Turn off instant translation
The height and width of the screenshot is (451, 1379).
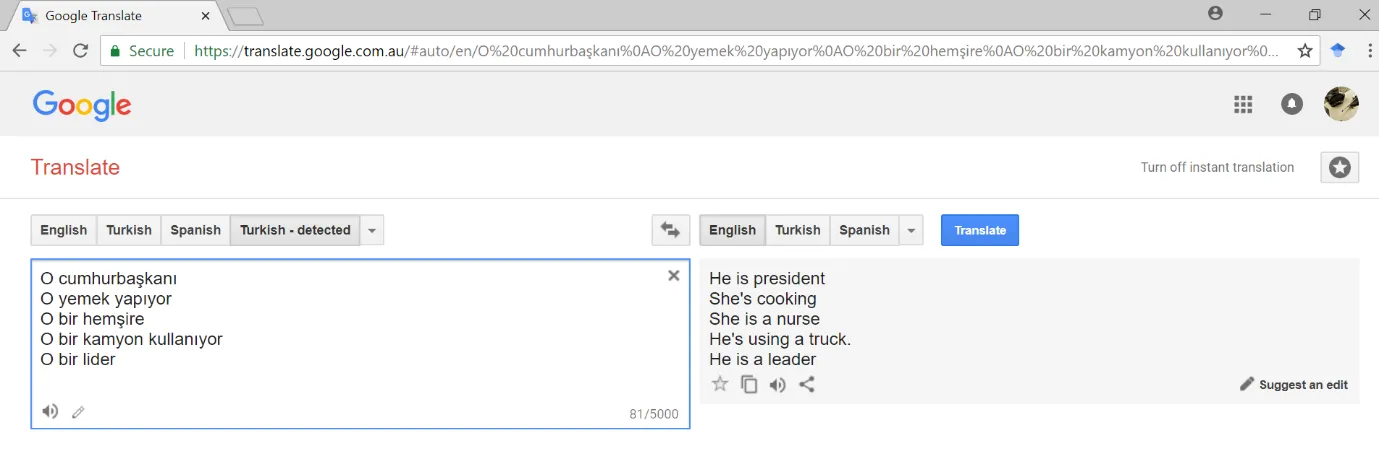(1217, 168)
